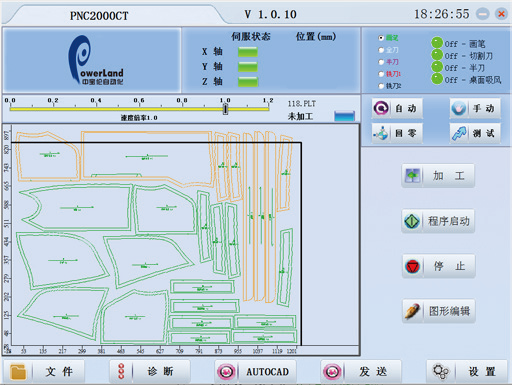
Task: Select the 半刀 radio button
Action: pyautogui.click(x=381, y=62)
